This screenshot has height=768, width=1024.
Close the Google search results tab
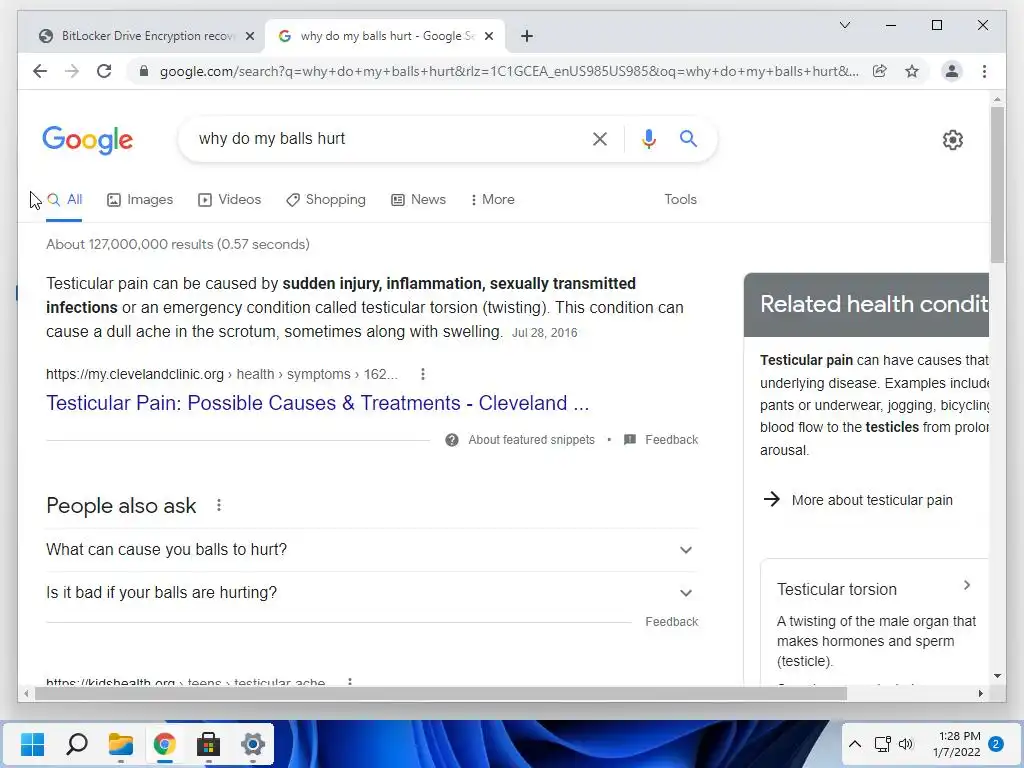coord(488,36)
